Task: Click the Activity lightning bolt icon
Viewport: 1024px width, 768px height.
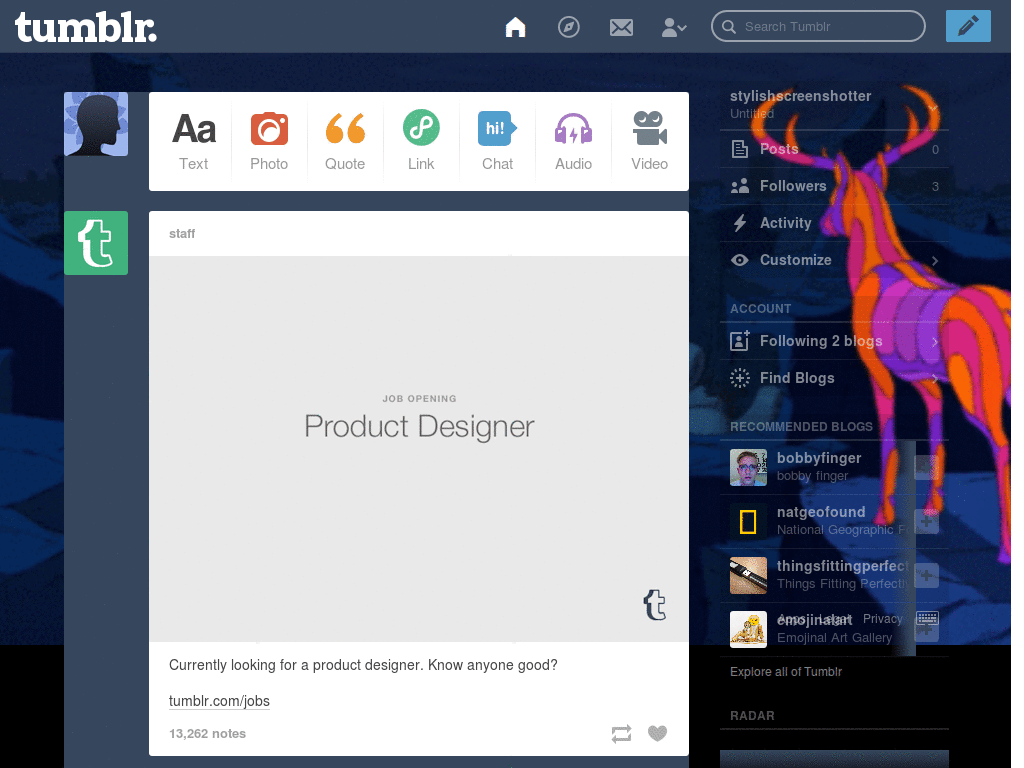Action: coord(739,223)
